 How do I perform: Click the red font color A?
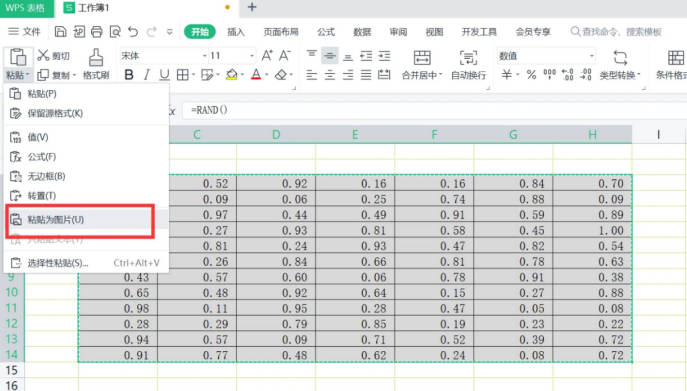point(256,75)
